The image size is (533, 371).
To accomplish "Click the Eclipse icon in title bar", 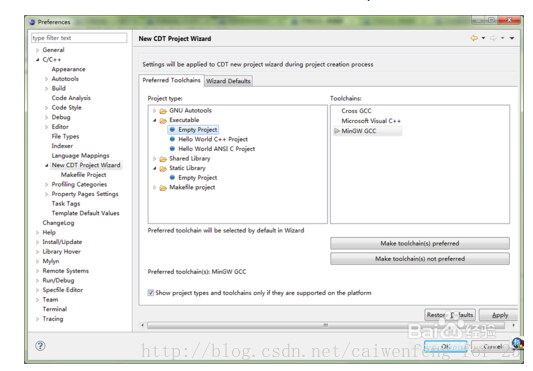I will pyautogui.click(x=32, y=22).
